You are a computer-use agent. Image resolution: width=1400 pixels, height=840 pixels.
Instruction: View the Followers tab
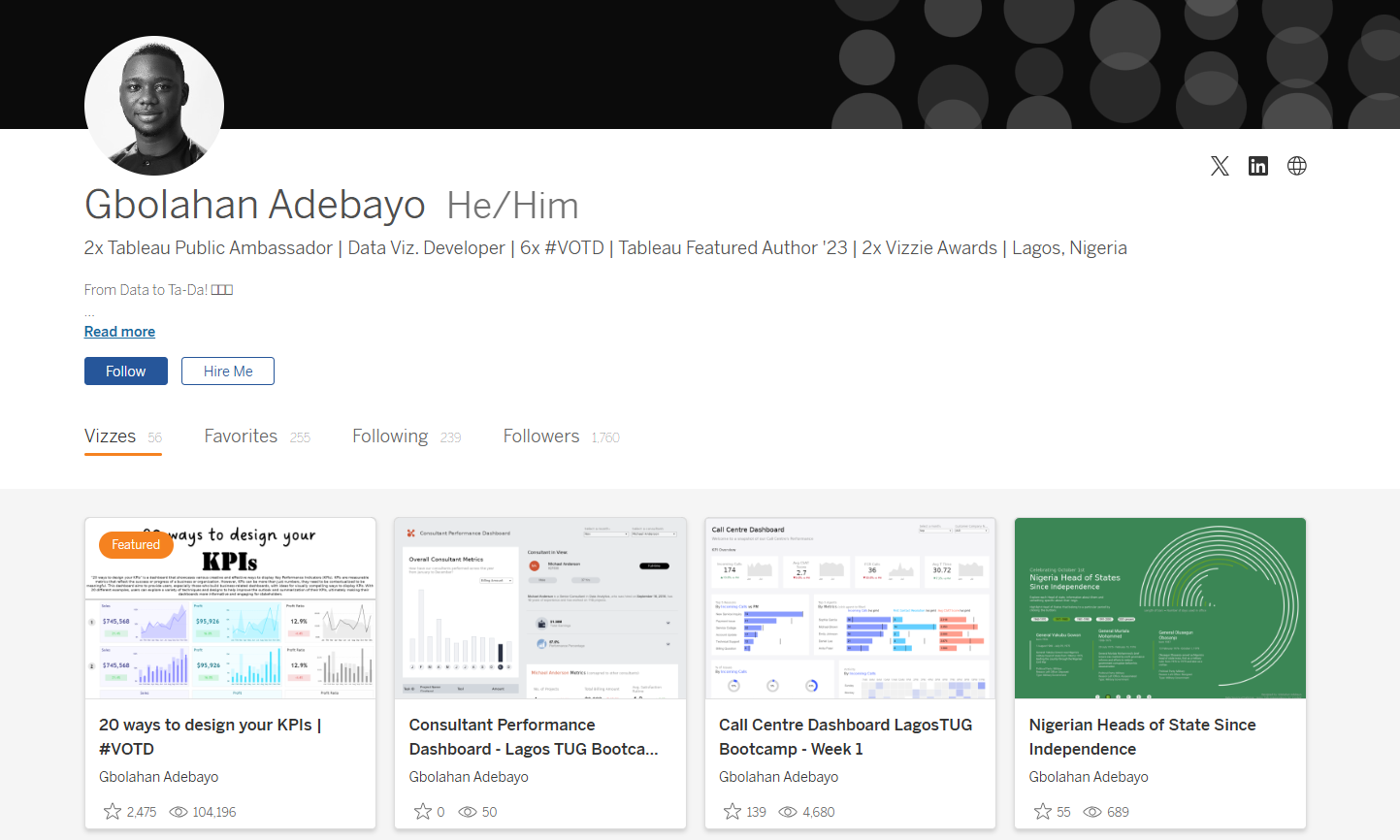point(541,436)
